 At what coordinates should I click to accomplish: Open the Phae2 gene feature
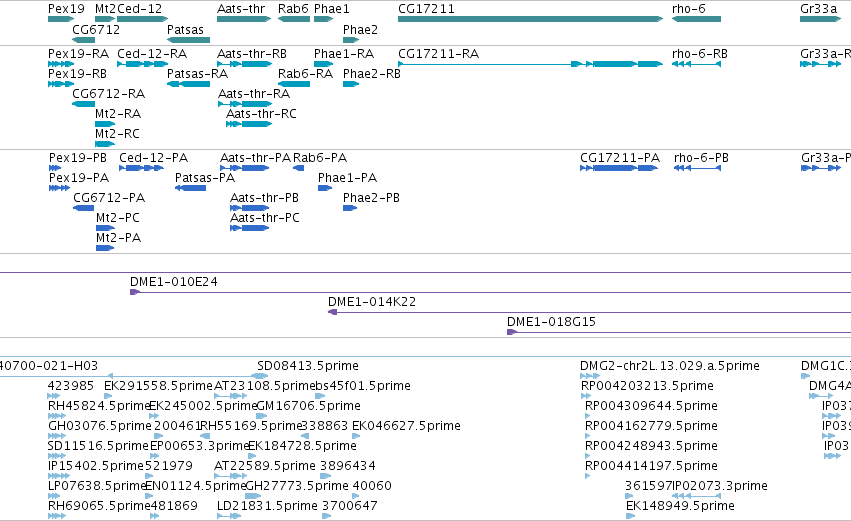pos(351,40)
